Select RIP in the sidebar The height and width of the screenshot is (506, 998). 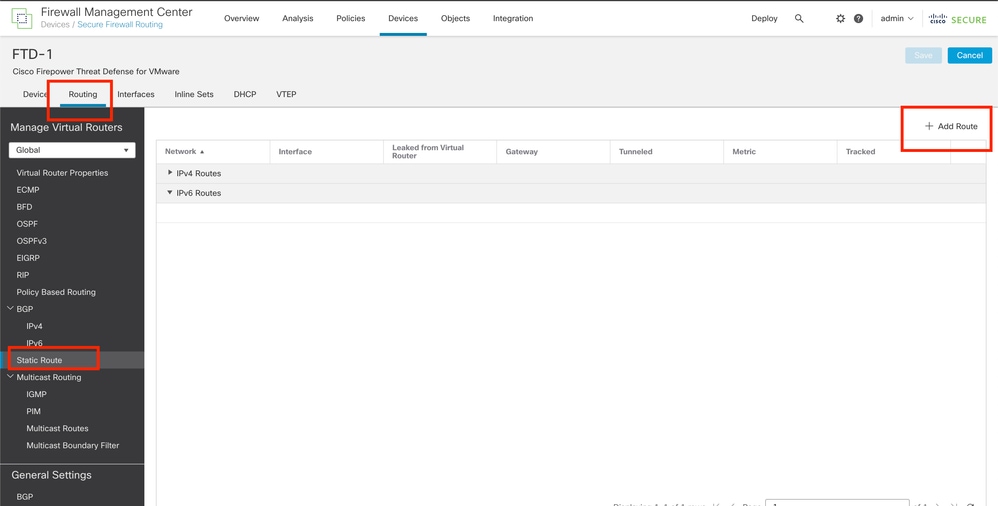(x=23, y=275)
